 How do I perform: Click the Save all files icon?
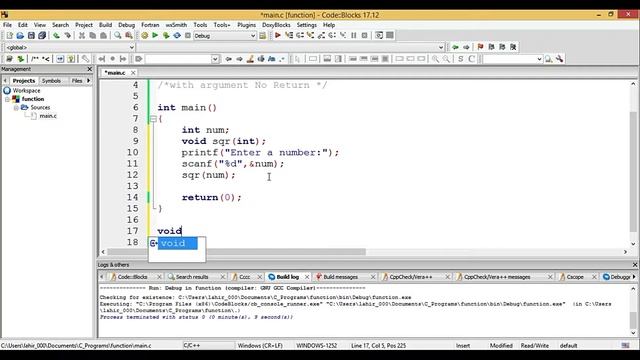click(42, 36)
